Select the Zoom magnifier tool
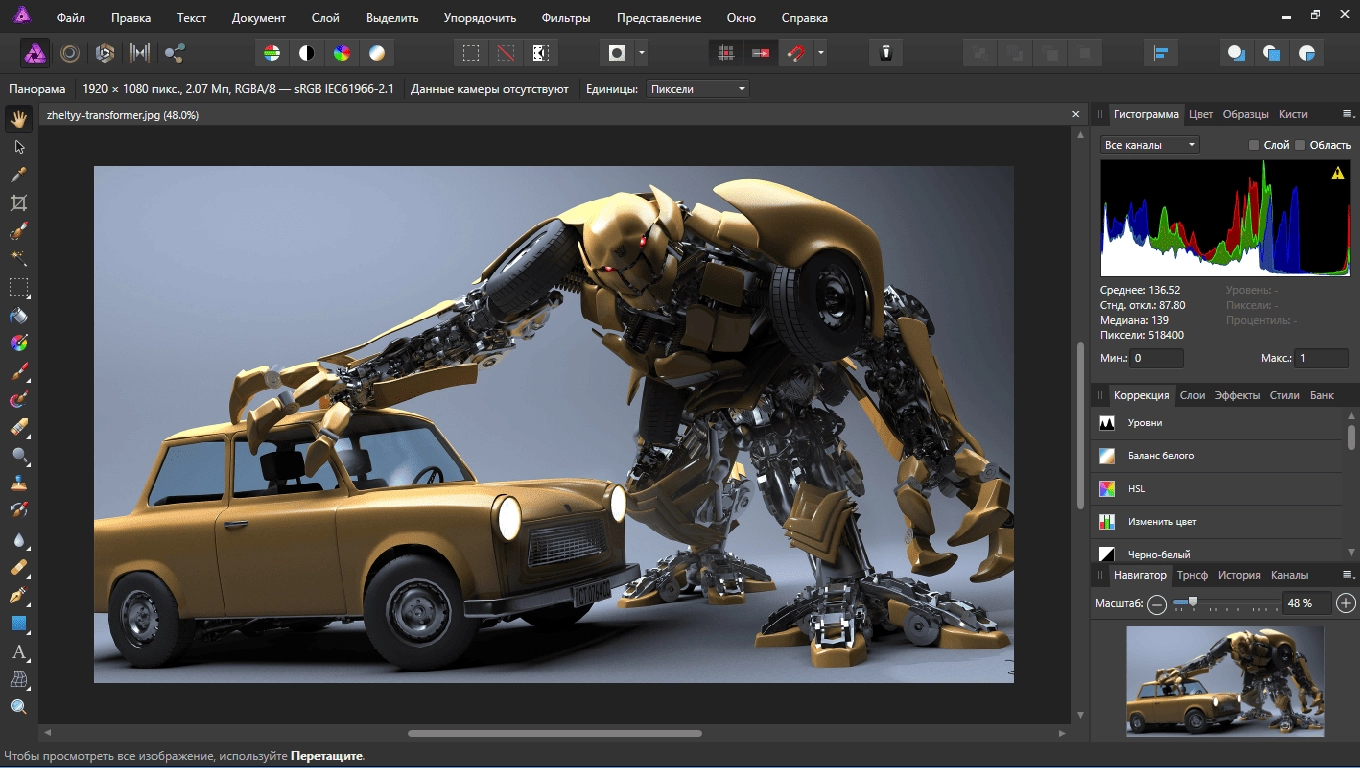The image size is (1360, 768). [18, 707]
